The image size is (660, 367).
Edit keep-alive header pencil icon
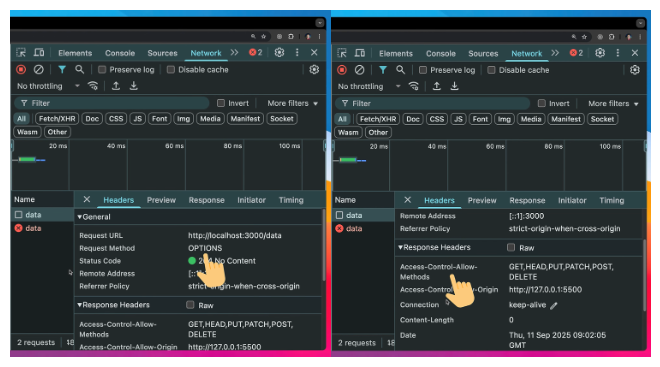tap(554, 306)
